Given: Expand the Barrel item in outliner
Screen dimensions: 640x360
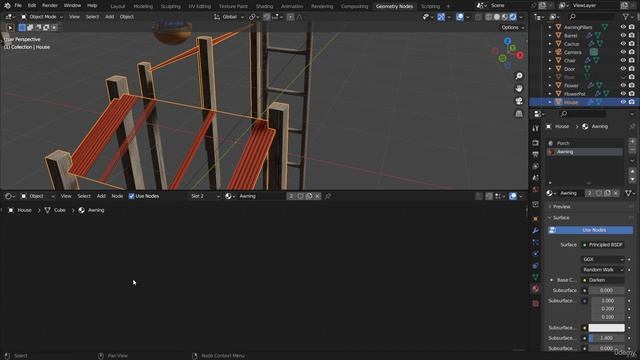Looking at the screenshot, I should pyautogui.click(x=550, y=36).
